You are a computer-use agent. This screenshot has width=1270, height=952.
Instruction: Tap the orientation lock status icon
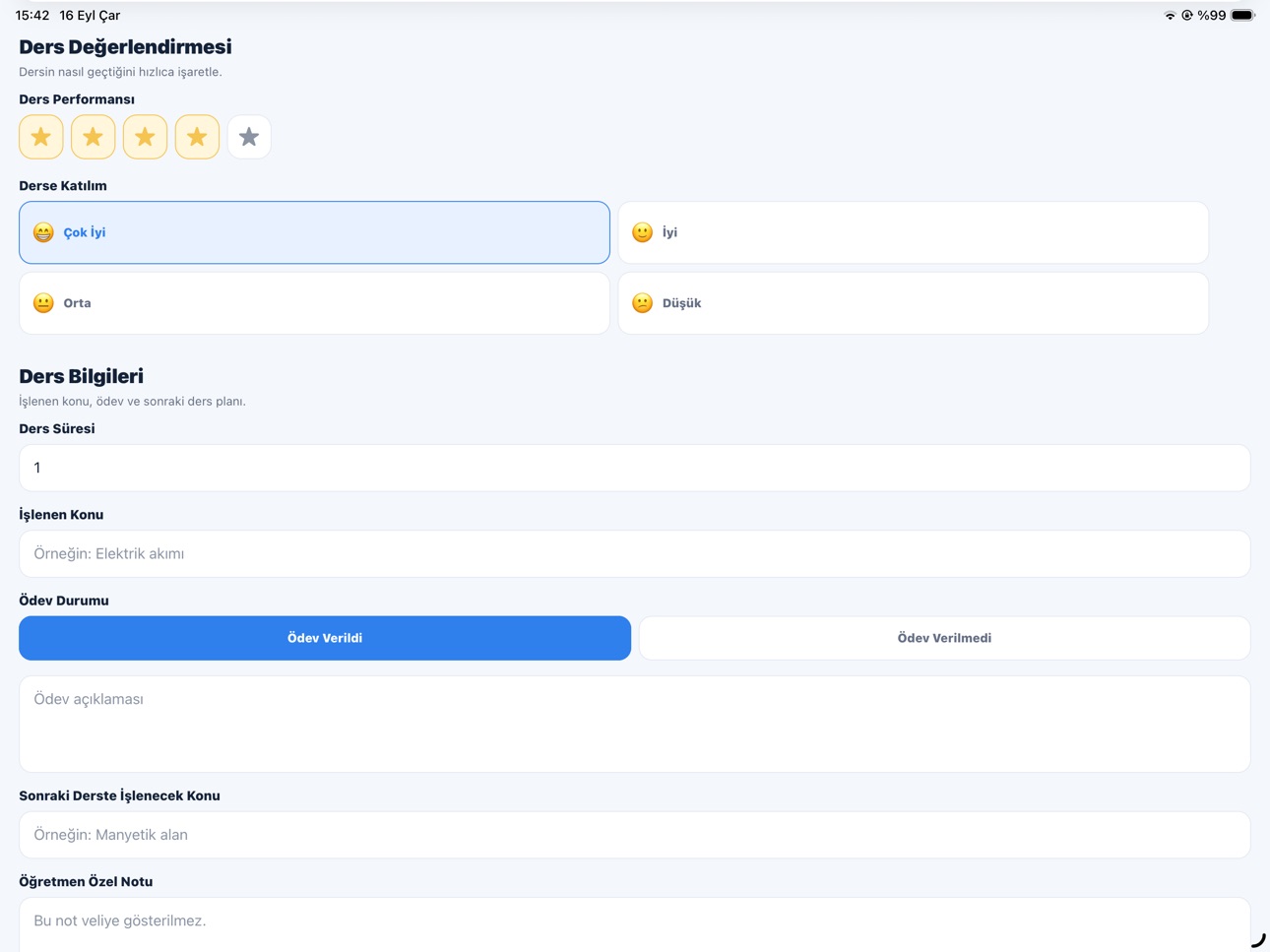[x=1187, y=16]
